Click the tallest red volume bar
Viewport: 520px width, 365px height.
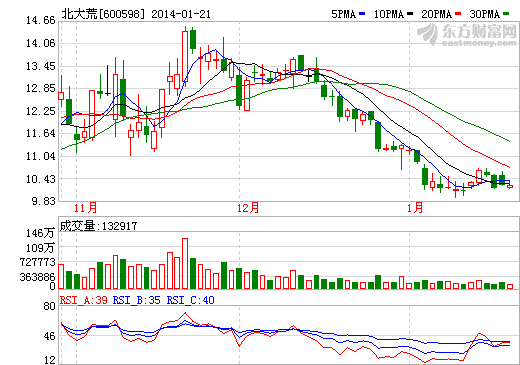[185, 263]
